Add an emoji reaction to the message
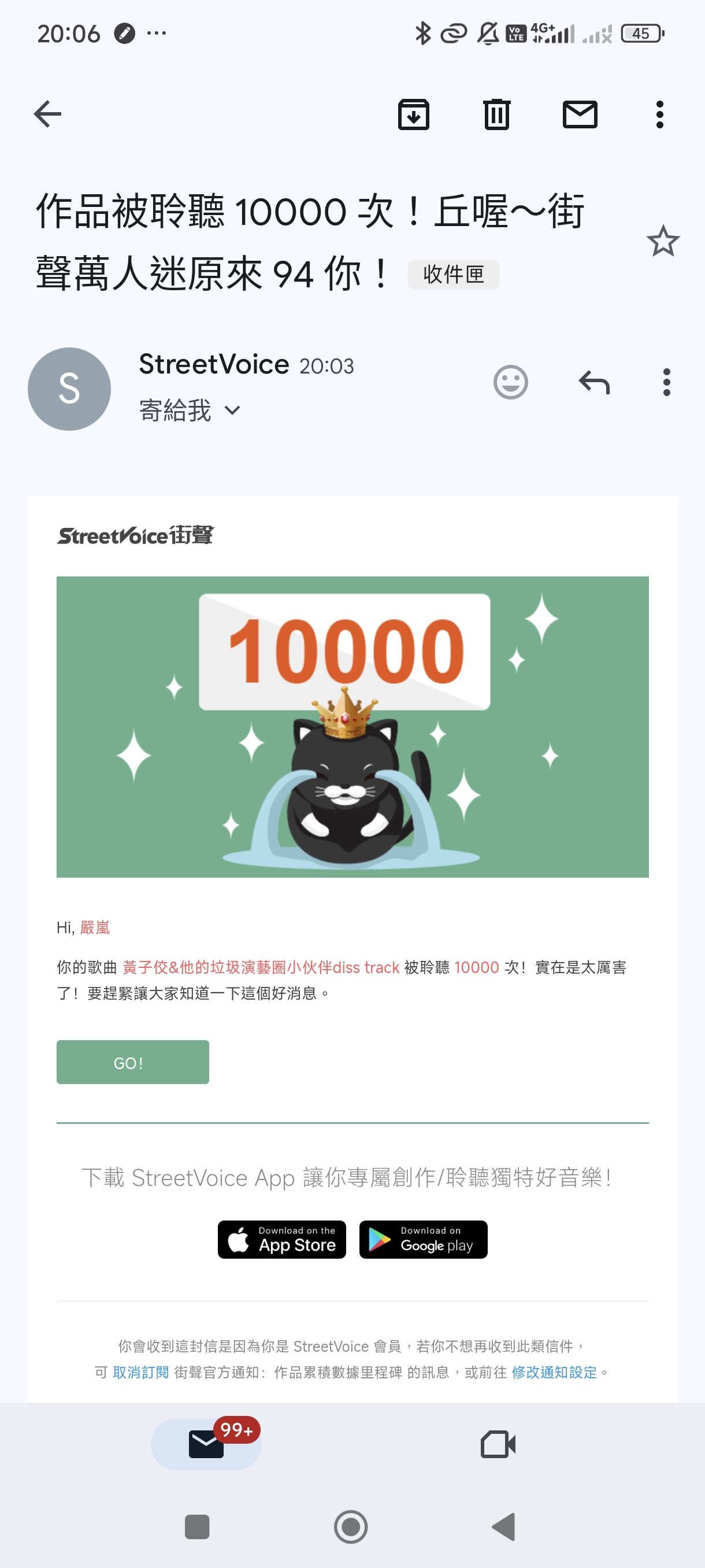The width and height of the screenshot is (705, 1568). pyautogui.click(x=510, y=382)
